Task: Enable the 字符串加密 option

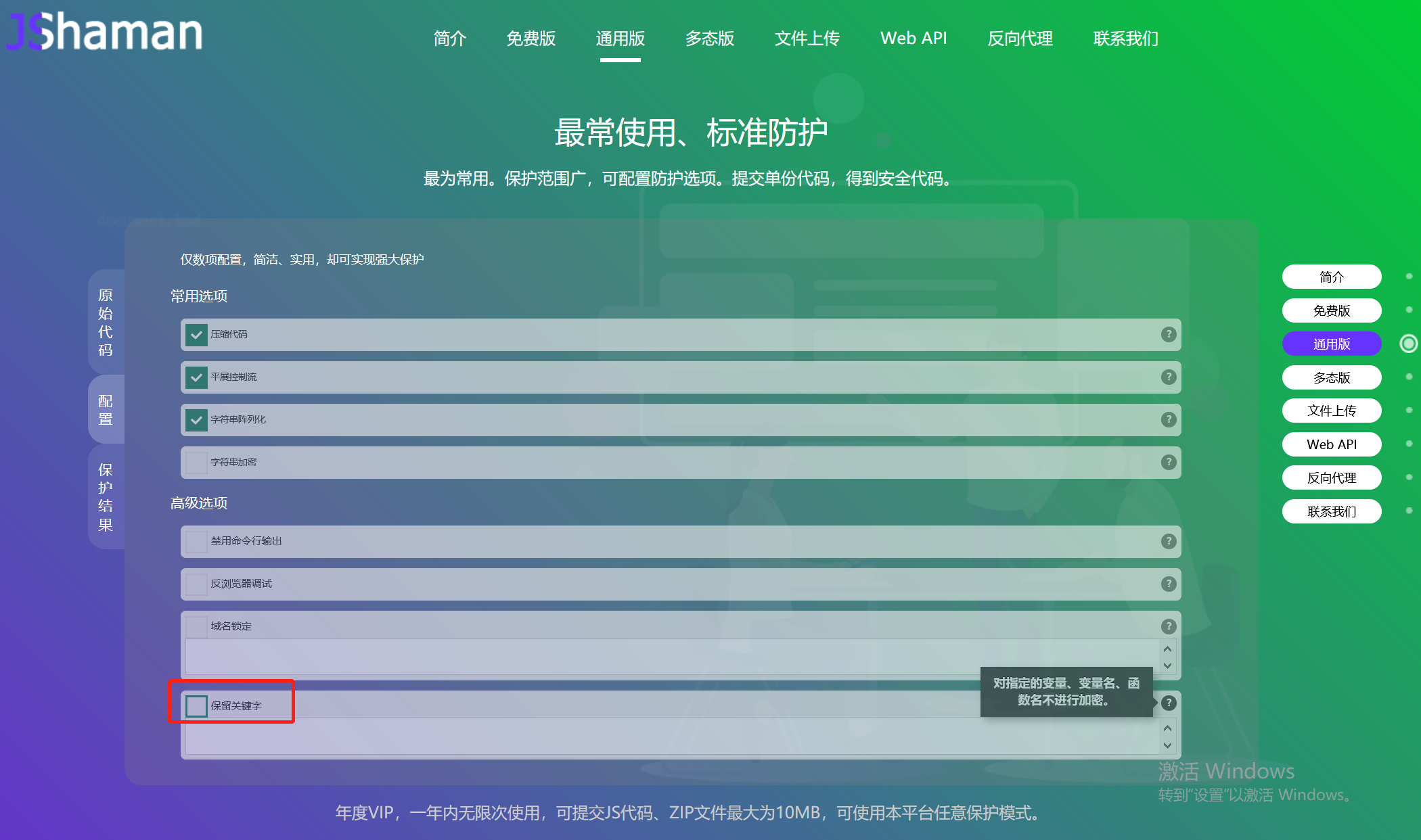Action: (196, 463)
